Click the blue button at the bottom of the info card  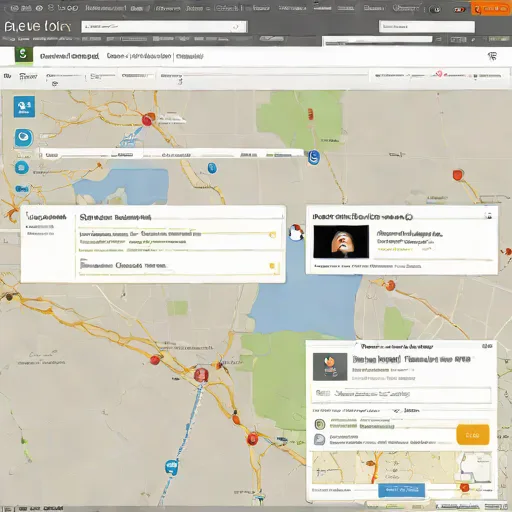401,490
